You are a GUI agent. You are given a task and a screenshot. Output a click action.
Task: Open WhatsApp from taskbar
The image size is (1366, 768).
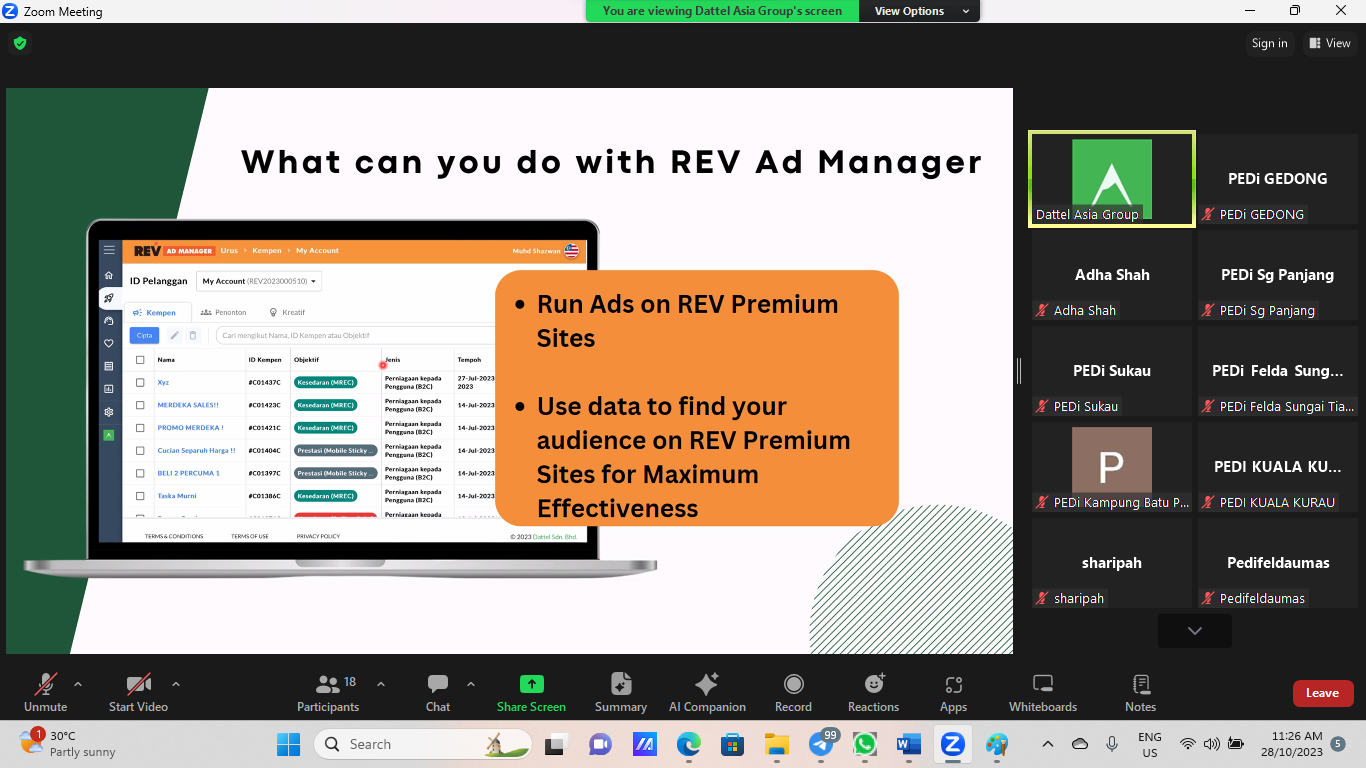pyautogui.click(x=865, y=744)
